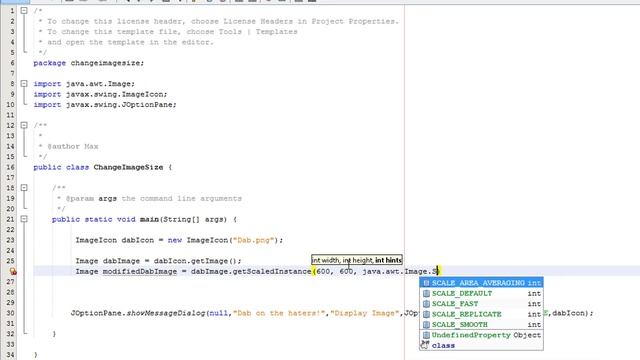Choose SCALE_DEFAULT from the completion popup

481,293
